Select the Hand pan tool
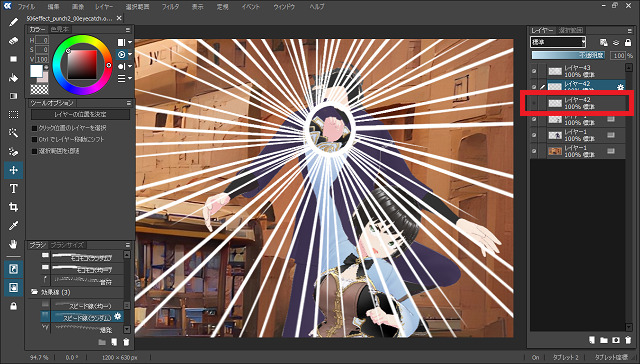The width and height of the screenshot is (640, 364). (13, 244)
